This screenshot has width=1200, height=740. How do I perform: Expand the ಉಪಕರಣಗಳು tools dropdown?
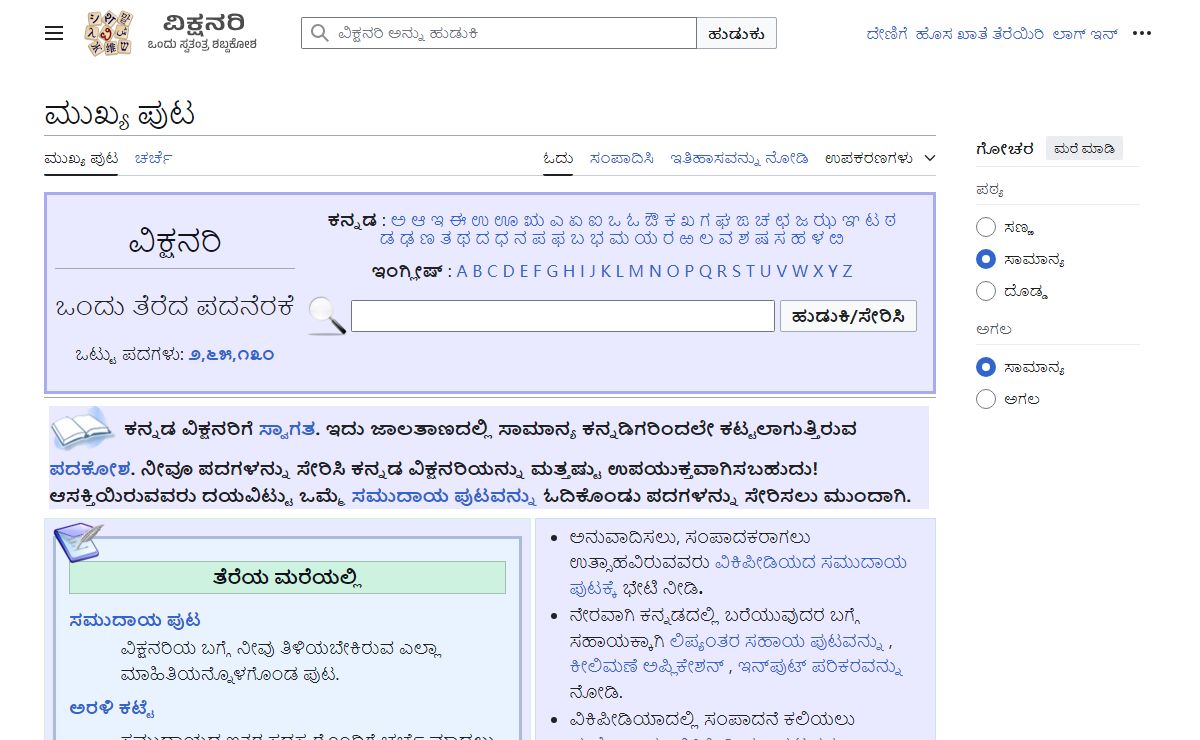point(880,158)
